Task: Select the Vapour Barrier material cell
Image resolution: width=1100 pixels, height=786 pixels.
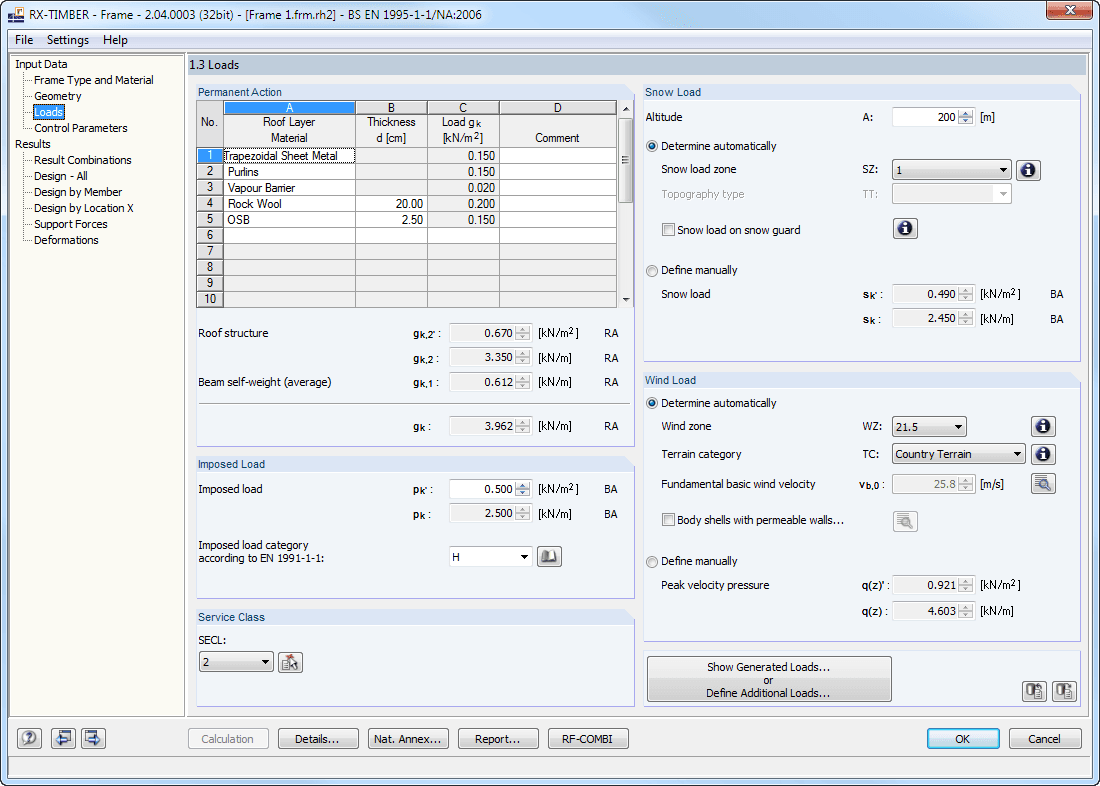Action: tap(289, 188)
